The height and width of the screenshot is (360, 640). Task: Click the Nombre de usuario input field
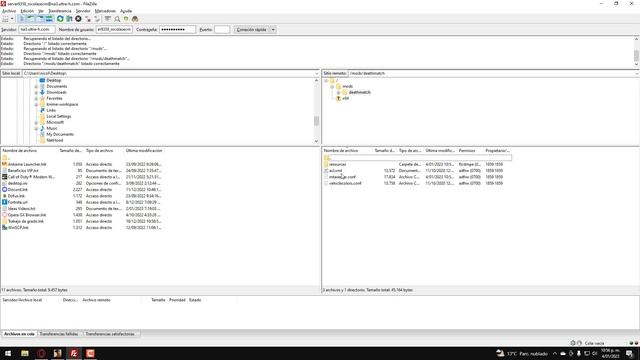[x=114, y=30]
